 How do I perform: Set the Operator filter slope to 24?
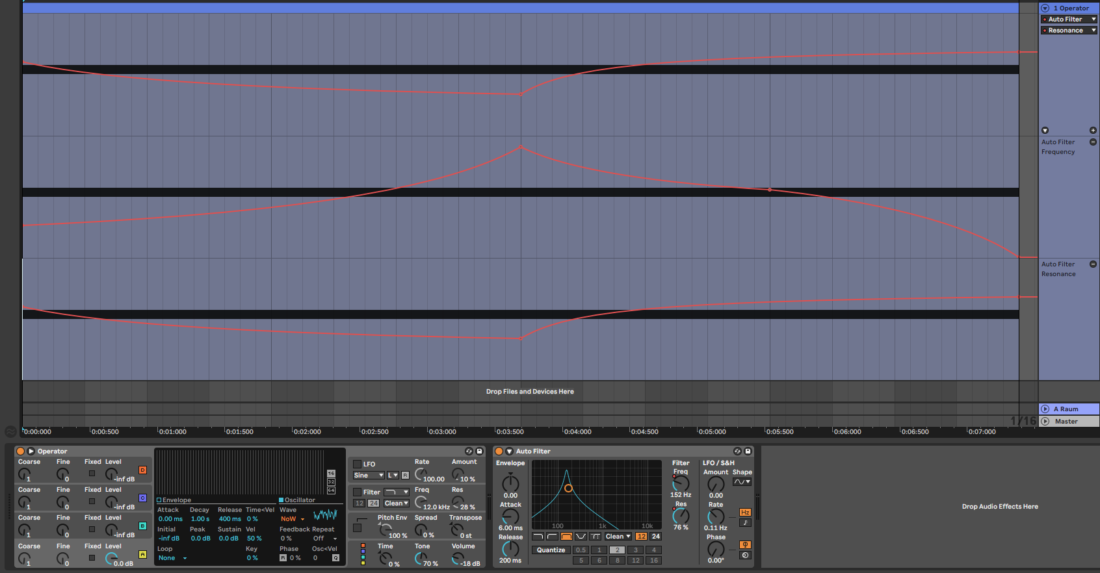[373, 503]
